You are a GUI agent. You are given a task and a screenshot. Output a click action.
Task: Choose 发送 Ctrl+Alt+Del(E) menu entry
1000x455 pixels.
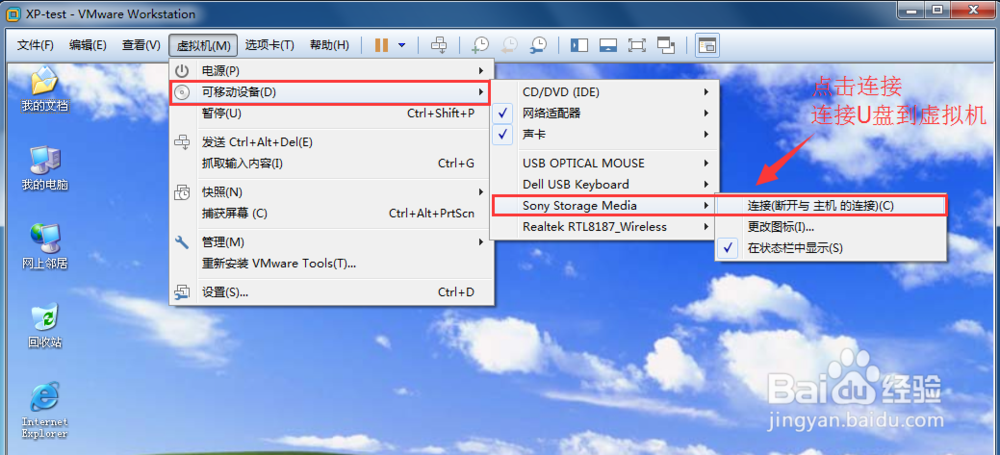tap(331, 142)
